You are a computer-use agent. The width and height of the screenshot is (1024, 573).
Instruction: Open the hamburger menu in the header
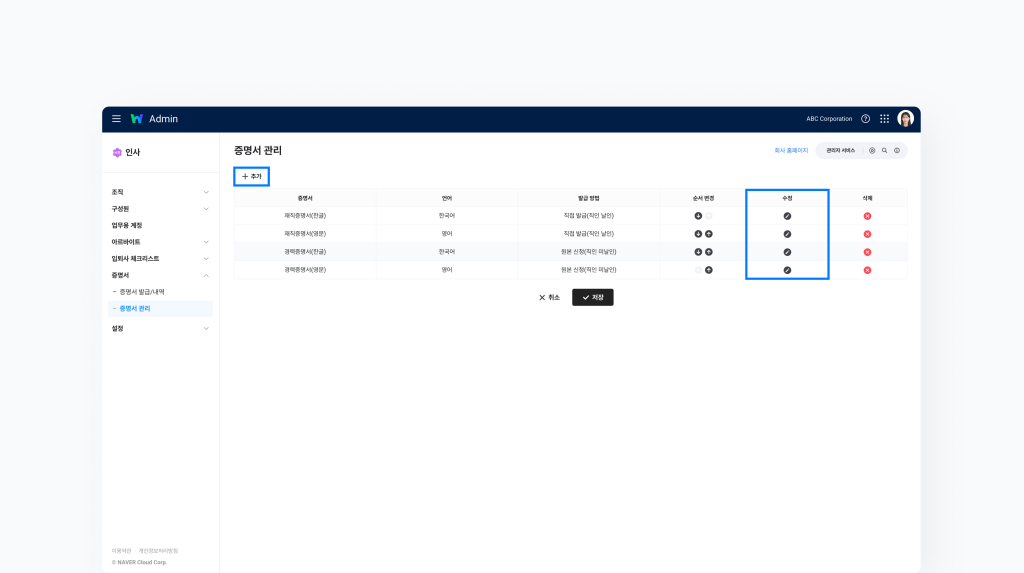pos(116,119)
